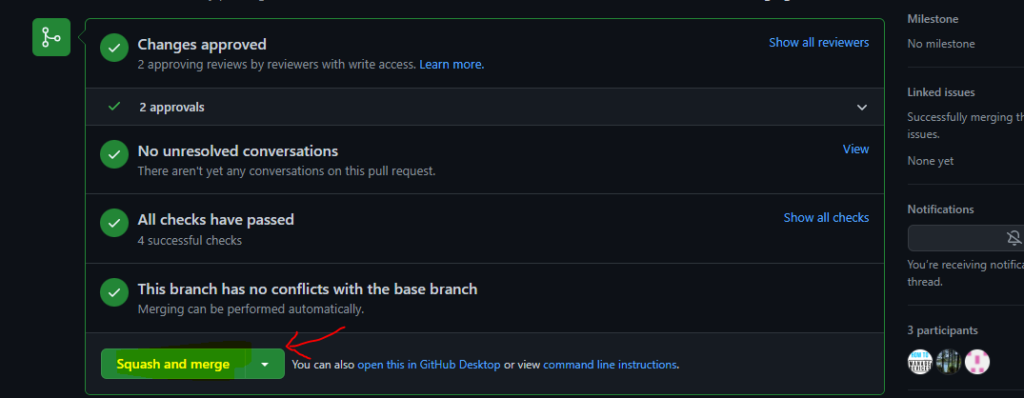This screenshot has height=398, width=1024.
Task: Click the no conflicts with base branch heading
Action: [307, 289]
